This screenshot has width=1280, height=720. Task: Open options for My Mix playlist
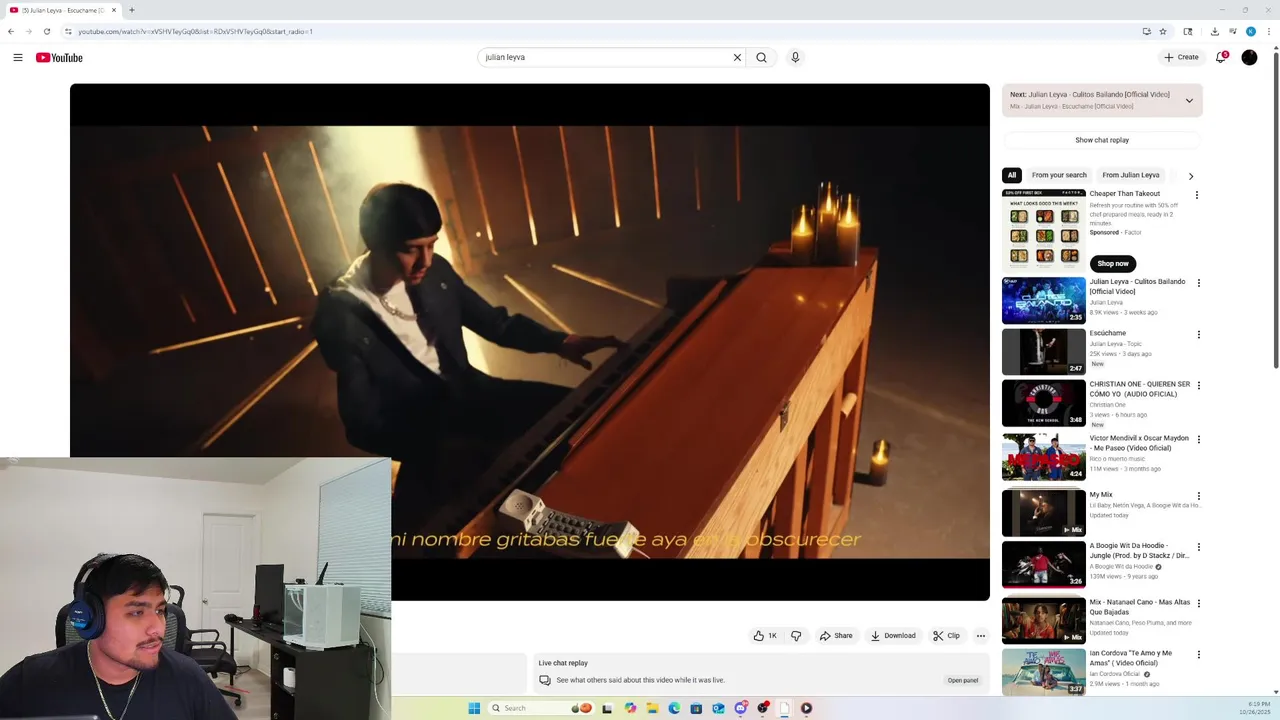tap(1198, 496)
